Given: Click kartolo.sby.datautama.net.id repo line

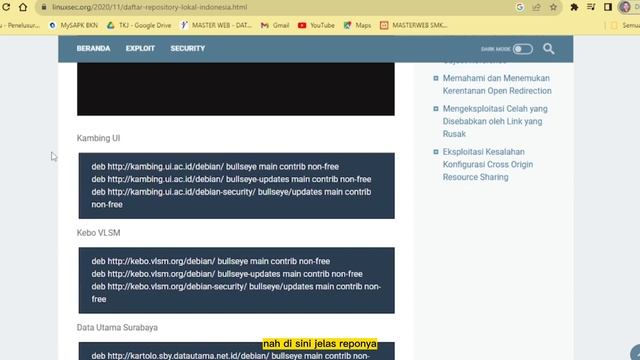Looking at the screenshot, I should click(x=231, y=356).
